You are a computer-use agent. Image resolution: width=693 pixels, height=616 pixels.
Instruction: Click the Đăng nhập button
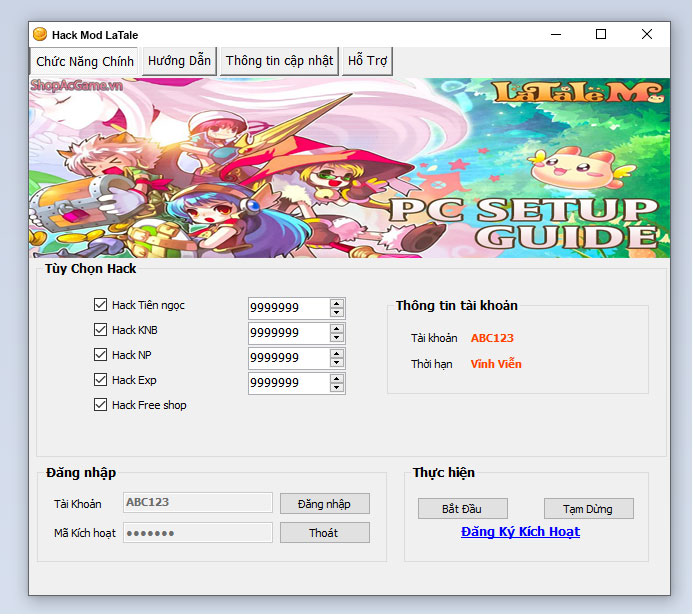(324, 504)
